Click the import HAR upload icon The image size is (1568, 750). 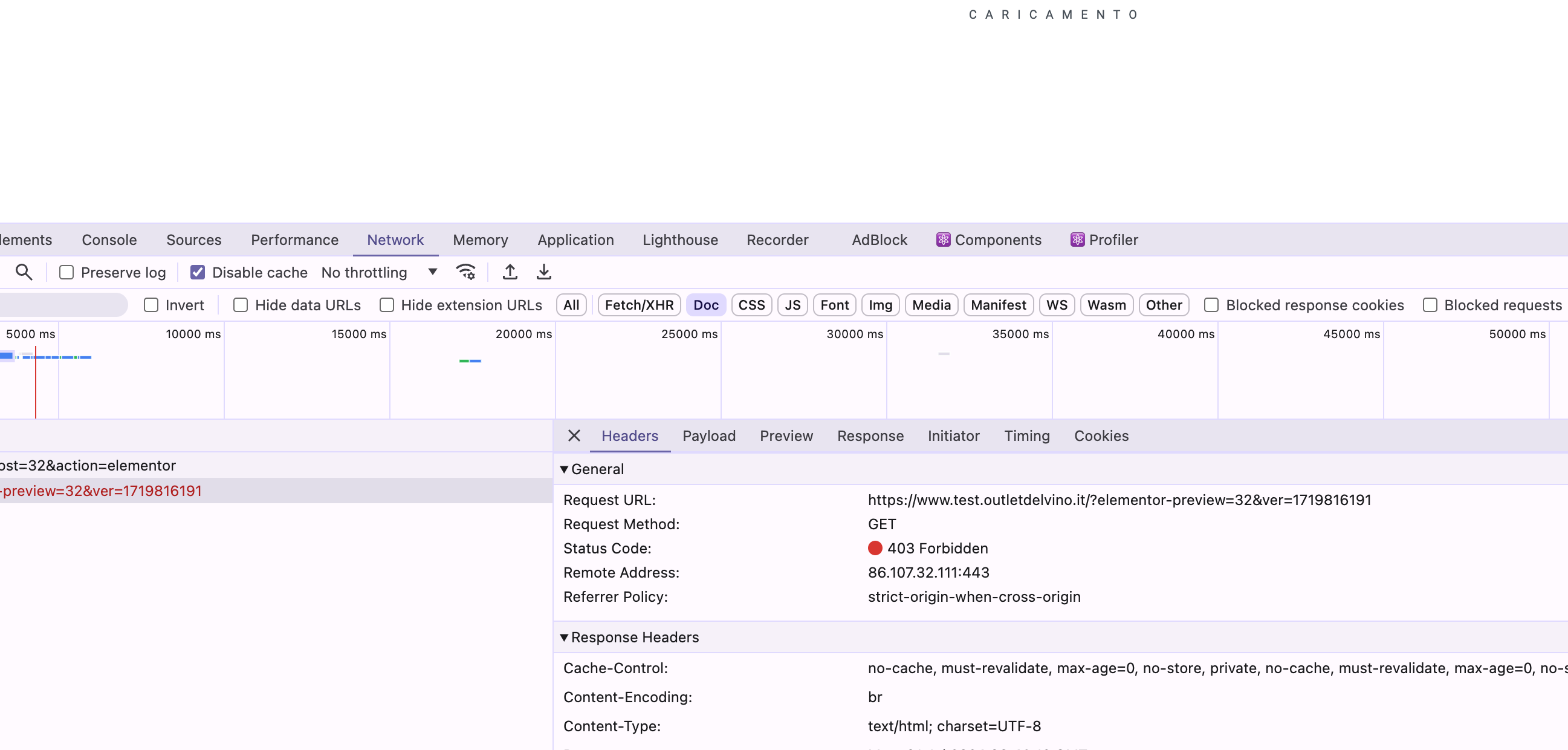coord(510,272)
